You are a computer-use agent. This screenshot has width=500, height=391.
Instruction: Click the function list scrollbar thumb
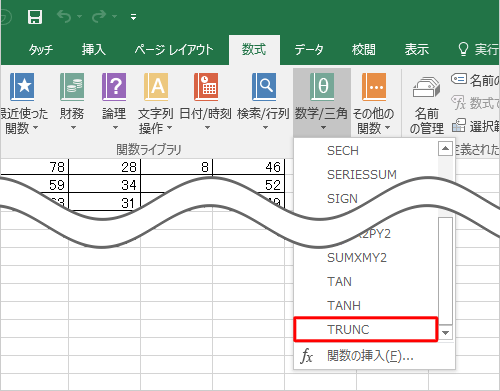446,271
